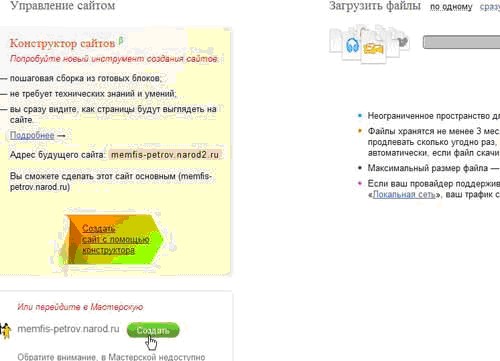This screenshot has width=500, height=361.
Task: Click the gray file upload field
Action: click(x=461, y=42)
